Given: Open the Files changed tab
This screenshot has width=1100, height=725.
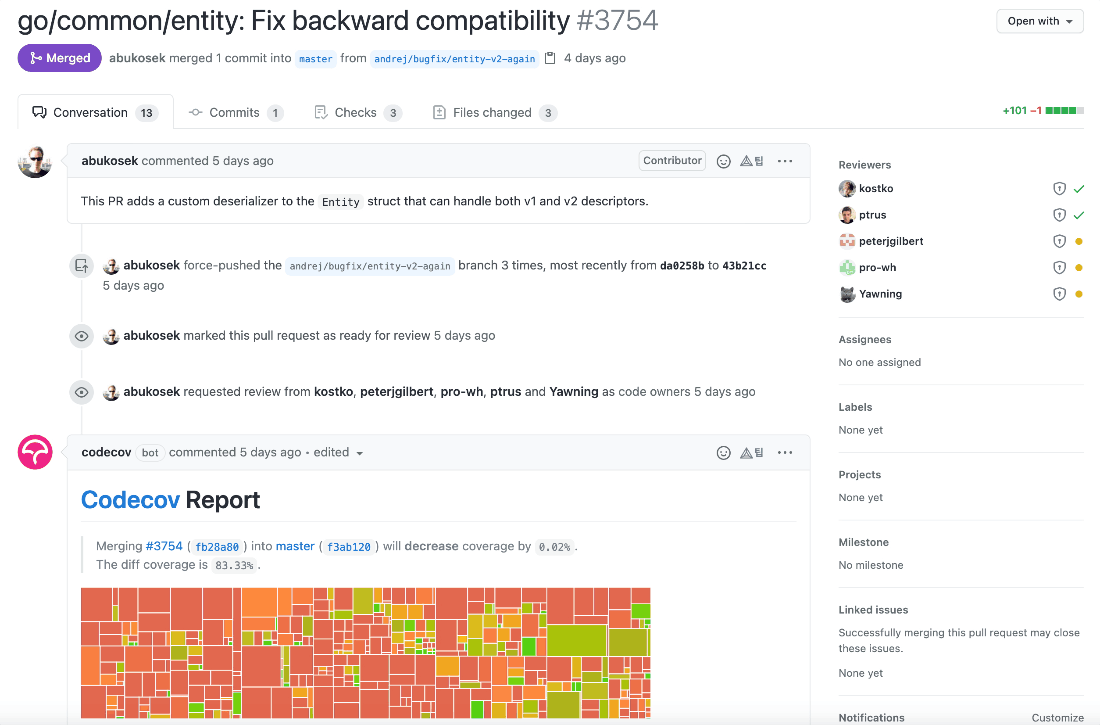Looking at the screenshot, I should click(495, 112).
